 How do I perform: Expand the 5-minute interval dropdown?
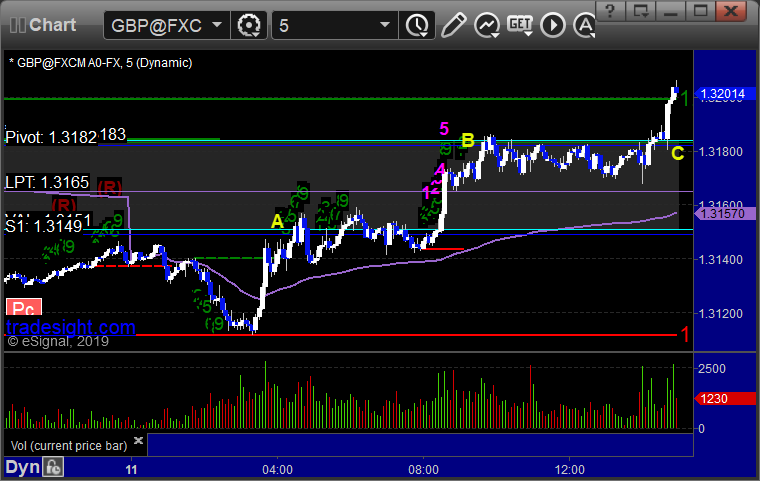click(385, 25)
